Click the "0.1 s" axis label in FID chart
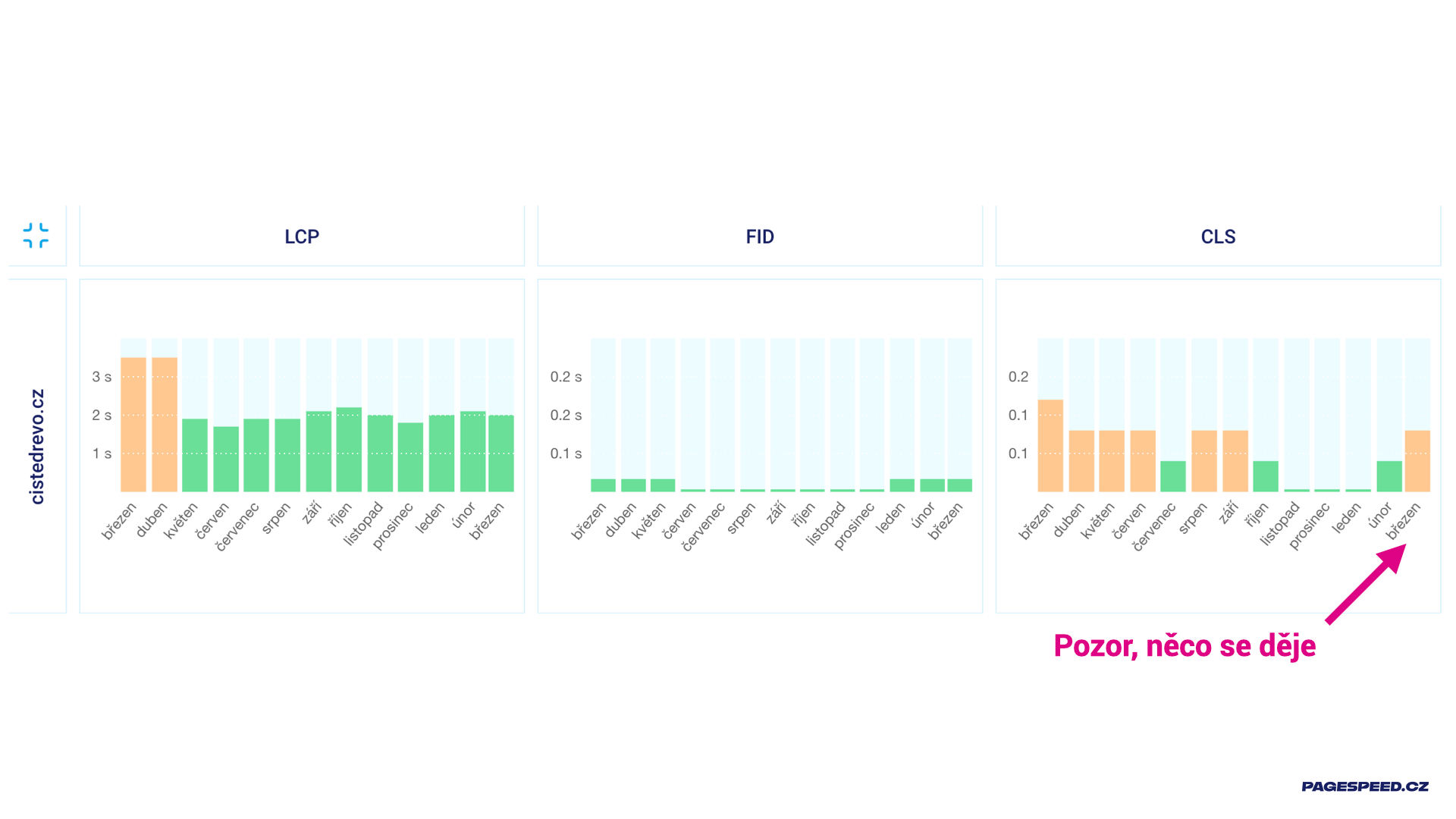The width and height of the screenshot is (1456, 819). [x=566, y=453]
